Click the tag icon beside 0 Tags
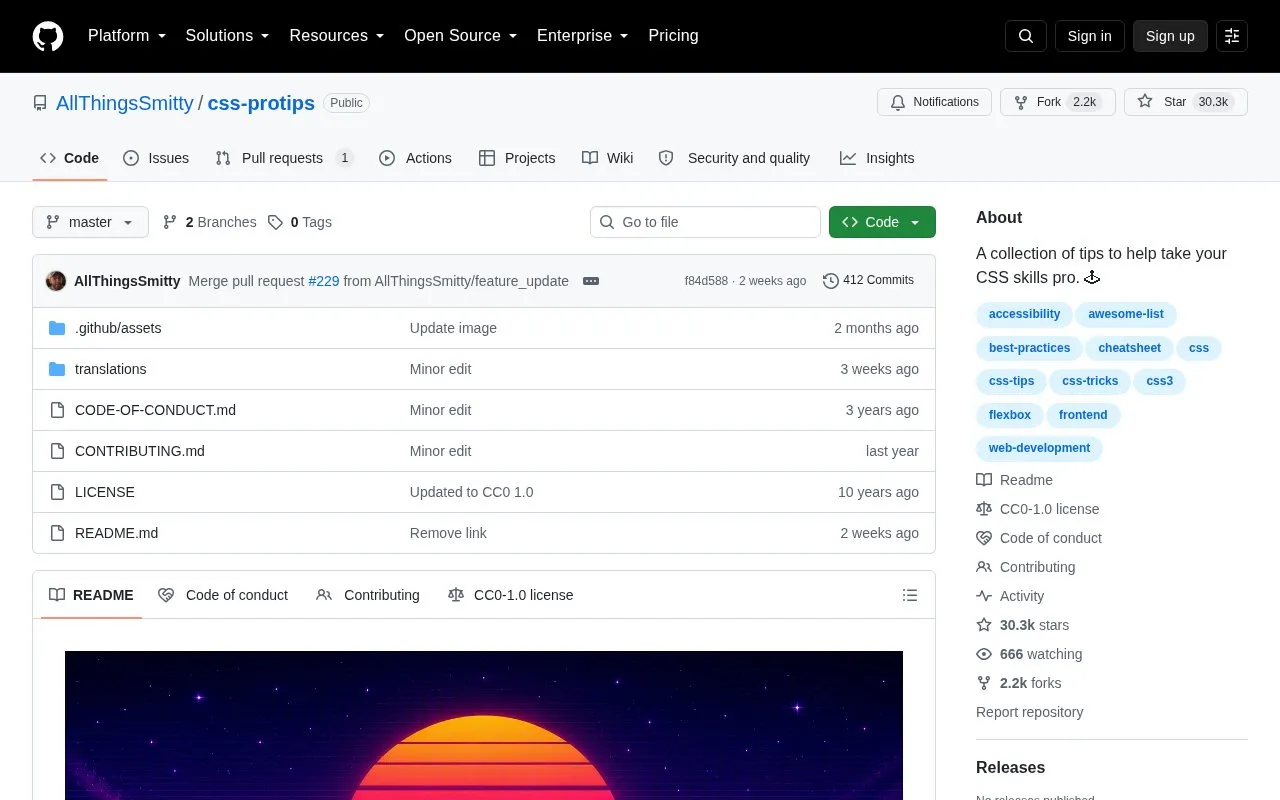The width and height of the screenshot is (1280, 800). pos(275,222)
